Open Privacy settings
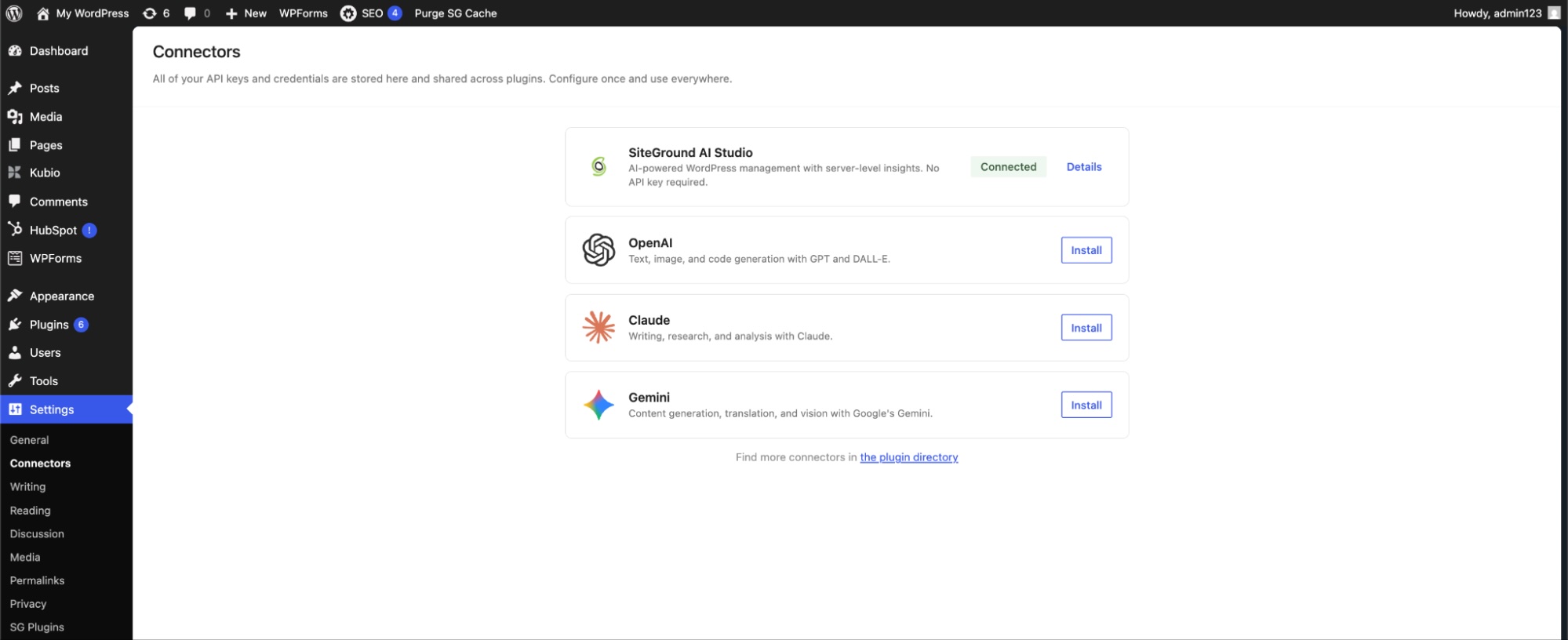Viewport: 1568px width, 640px height. pyautogui.click(x=28, y=604)
